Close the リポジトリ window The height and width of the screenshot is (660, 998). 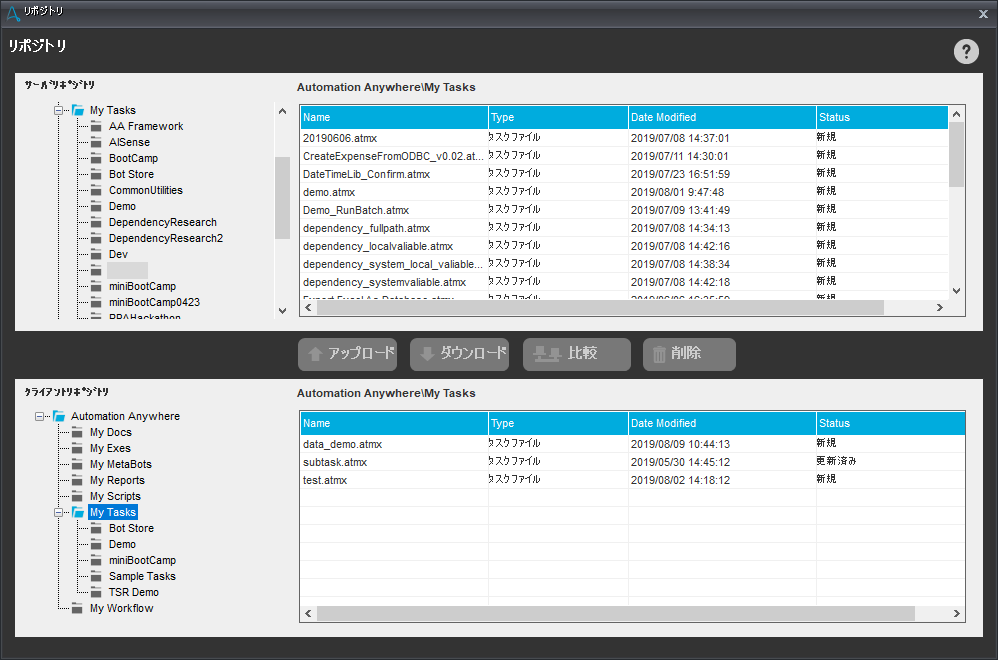point(983,14)
